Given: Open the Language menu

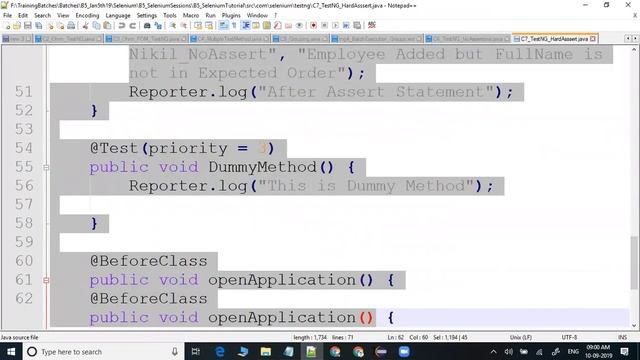Looking at the screenshot, I should [118, 16].
